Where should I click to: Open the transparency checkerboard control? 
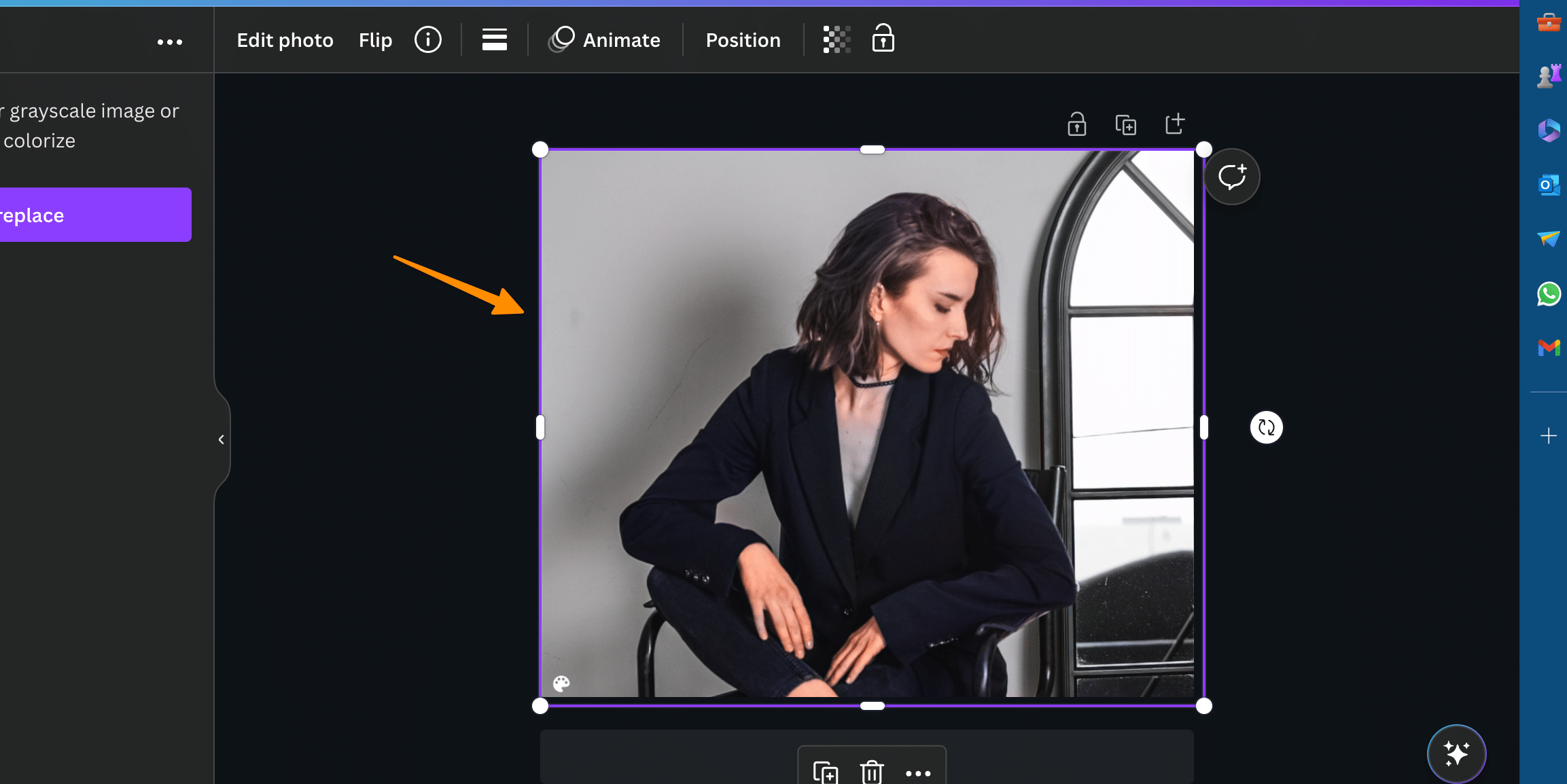(837, 39)
